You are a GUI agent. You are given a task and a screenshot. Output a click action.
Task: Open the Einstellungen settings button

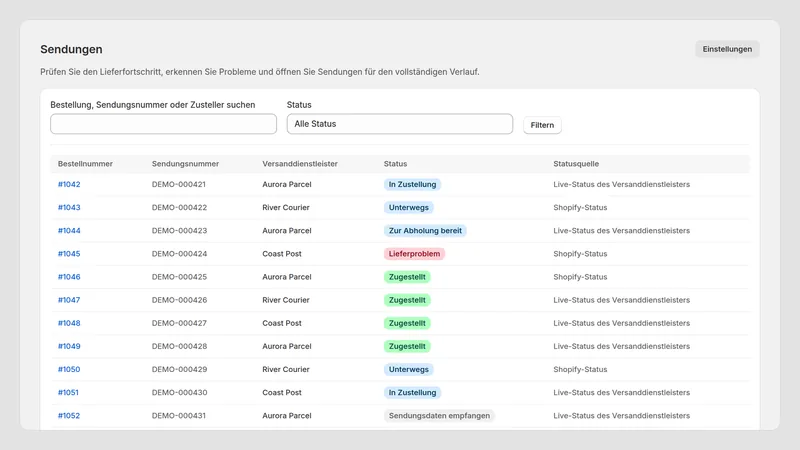tap(727, 49)
